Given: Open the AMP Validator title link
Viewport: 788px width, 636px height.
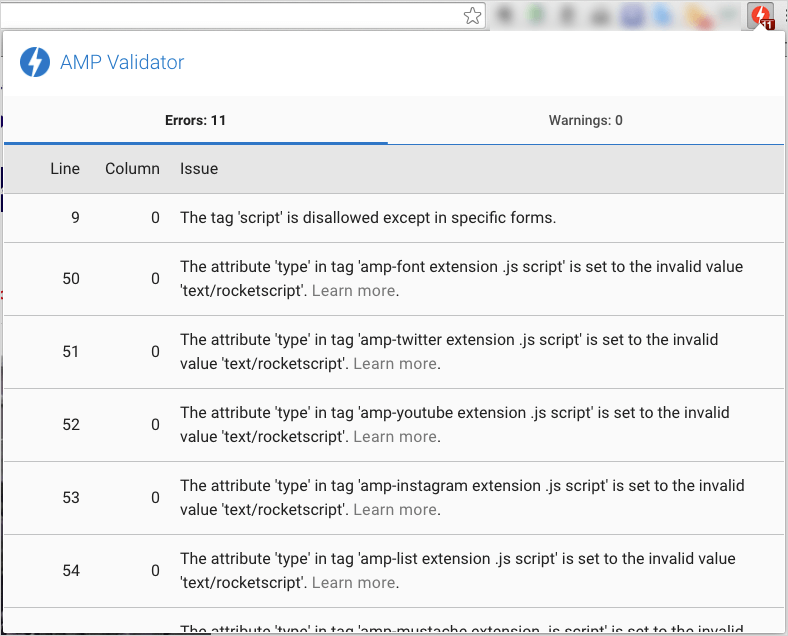Looking at the screenshot, I should pos(122,62).
